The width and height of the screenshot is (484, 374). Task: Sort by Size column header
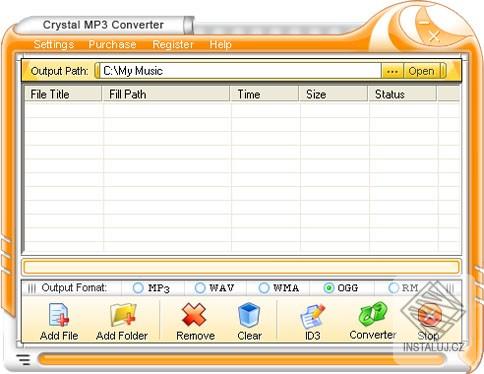333,94
